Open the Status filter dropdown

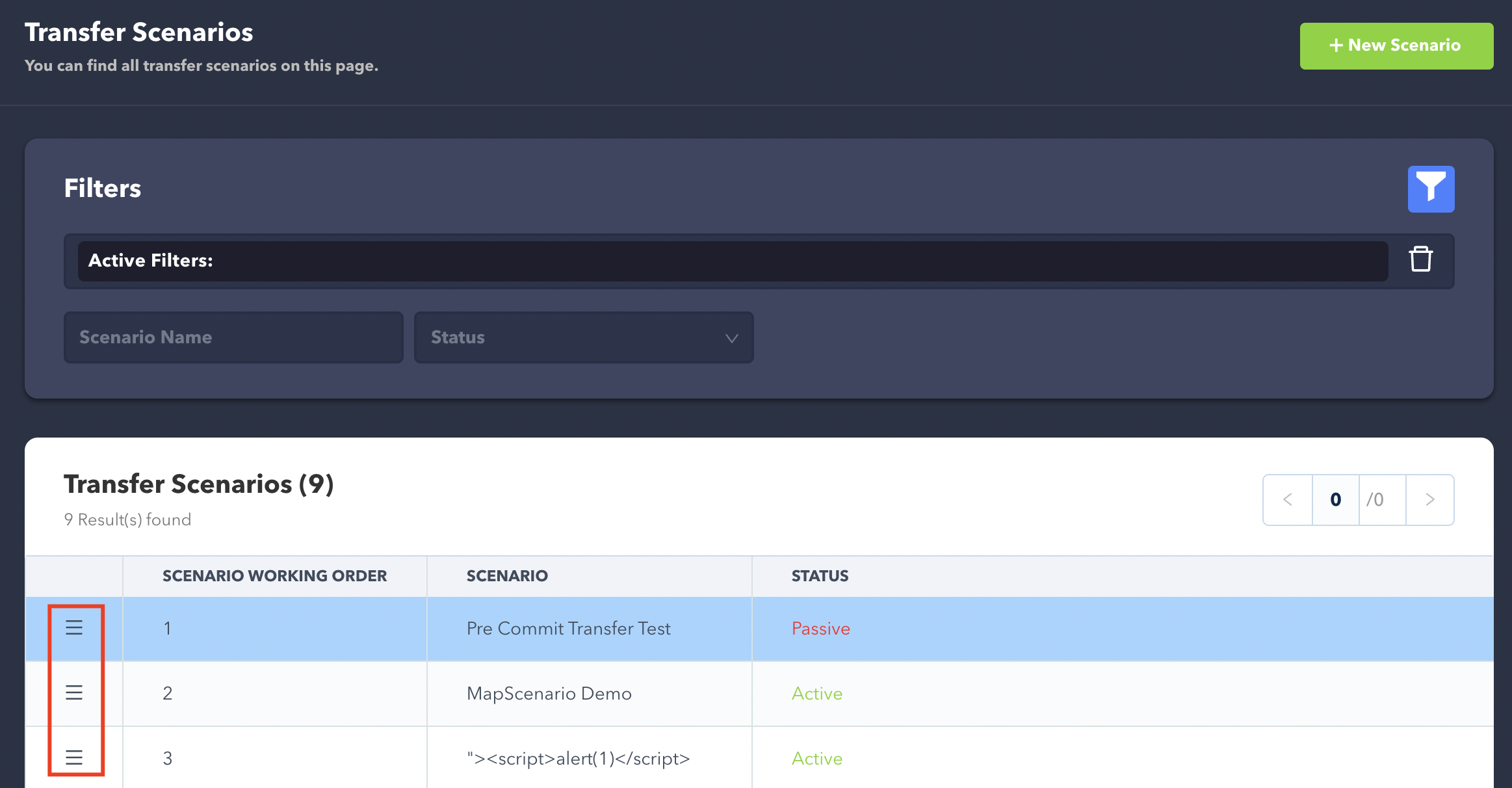[584, 337]
